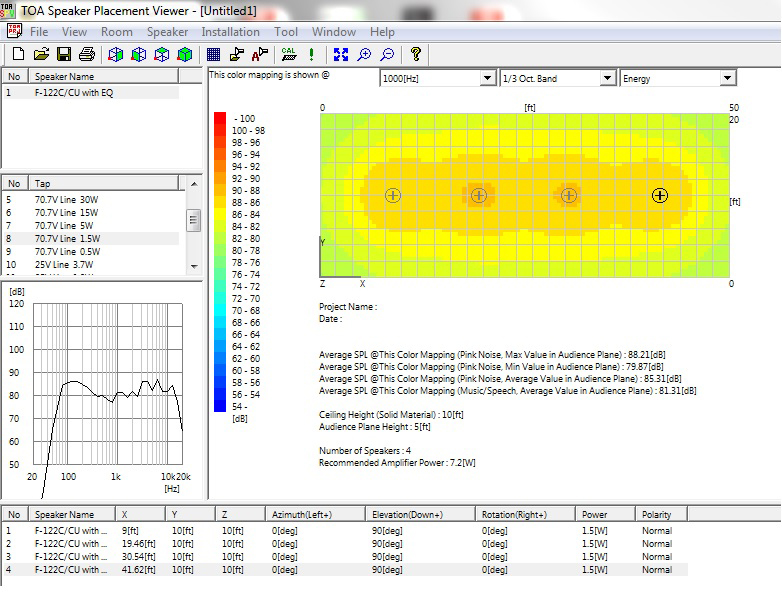Select the speaker marker at far right of map
The width and height of the screenshot is (782, 592).
click(x=660, y=196)
